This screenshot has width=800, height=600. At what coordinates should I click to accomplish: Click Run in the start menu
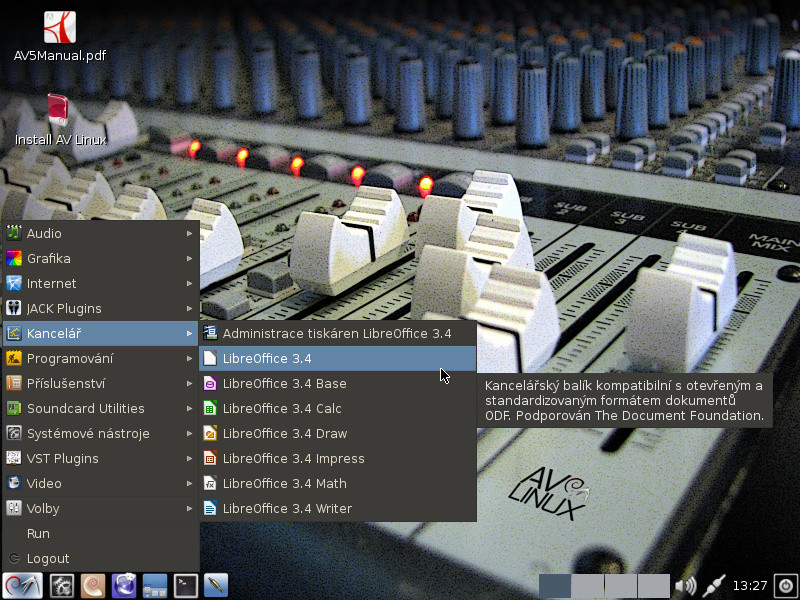point(38,533)
